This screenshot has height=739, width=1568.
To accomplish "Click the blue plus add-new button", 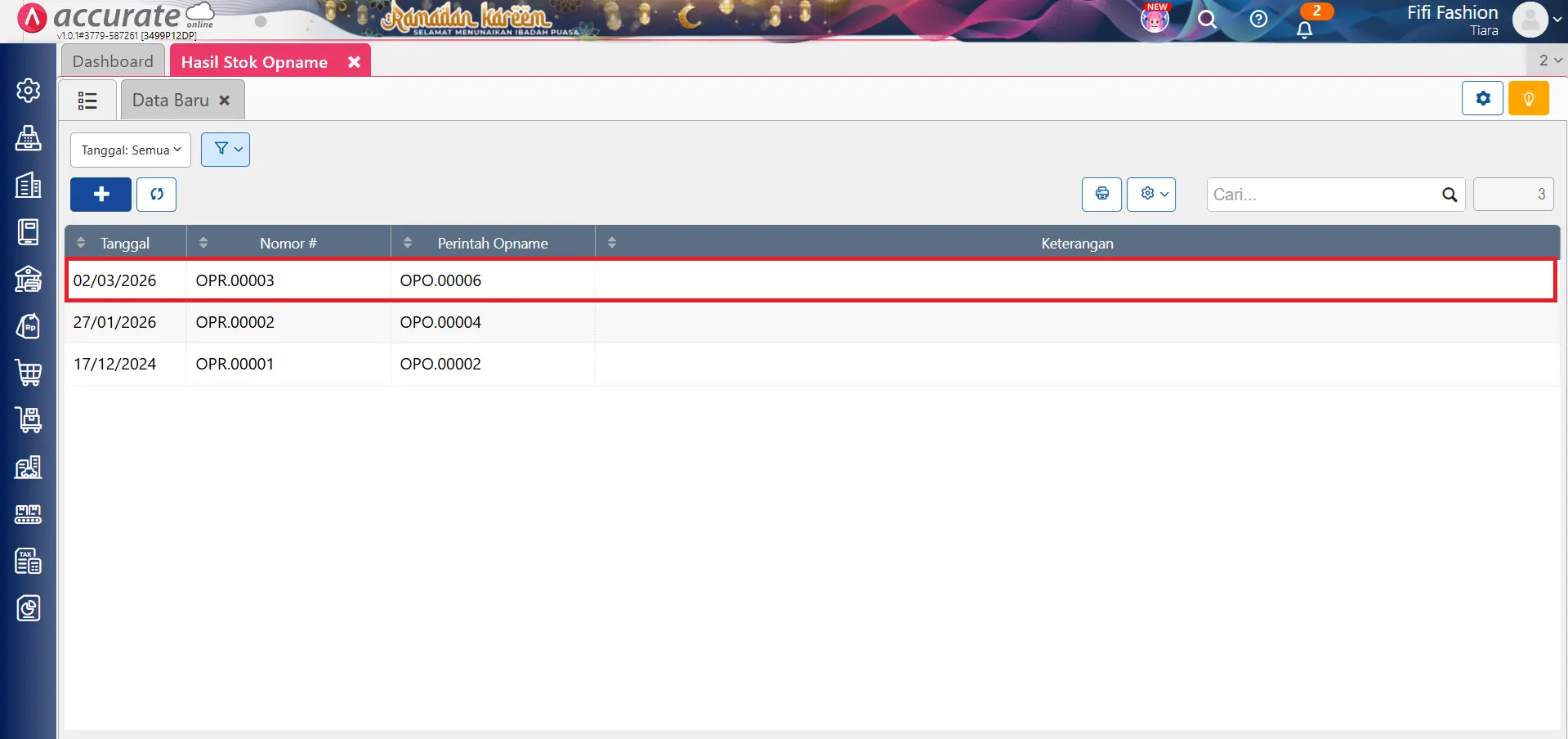I will pyautogui.click(x=101, y=195).
